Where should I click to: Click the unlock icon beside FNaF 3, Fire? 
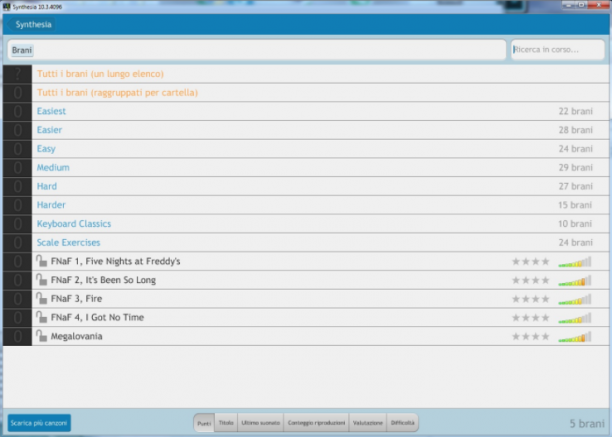(41, 298)
